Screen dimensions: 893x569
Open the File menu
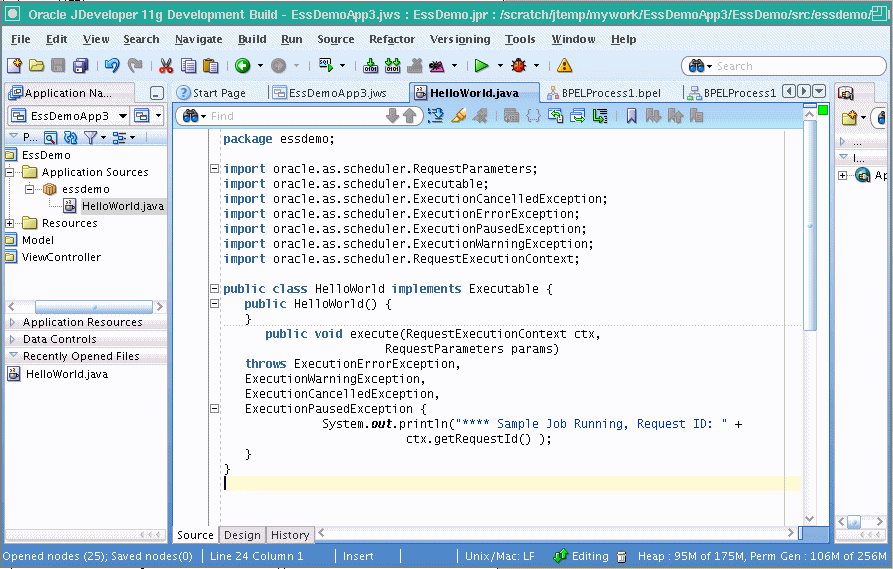(21, 39)
